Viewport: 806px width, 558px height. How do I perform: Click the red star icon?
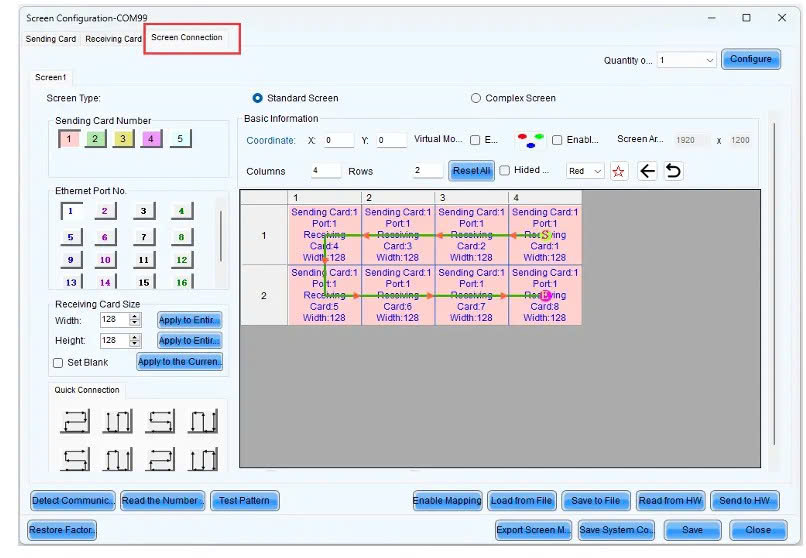click(618, 171)
